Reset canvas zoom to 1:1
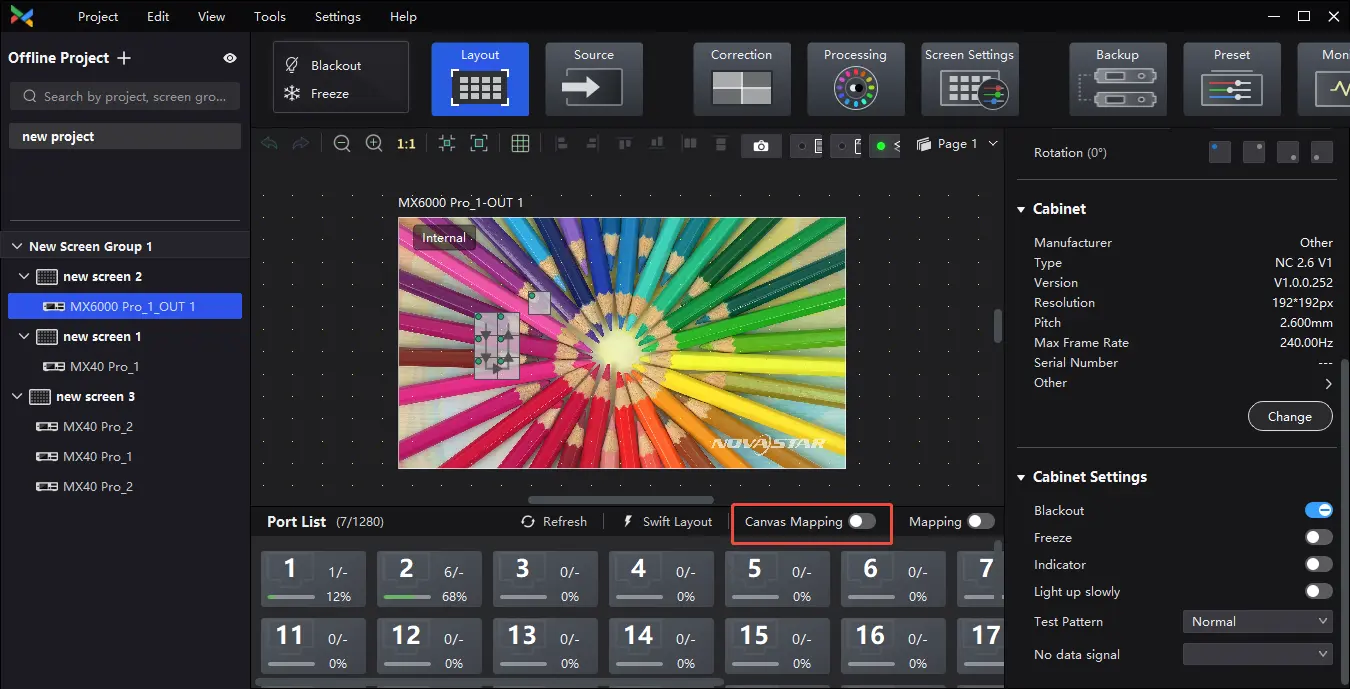Screen dimensions: 1350x689 point(406,144)
